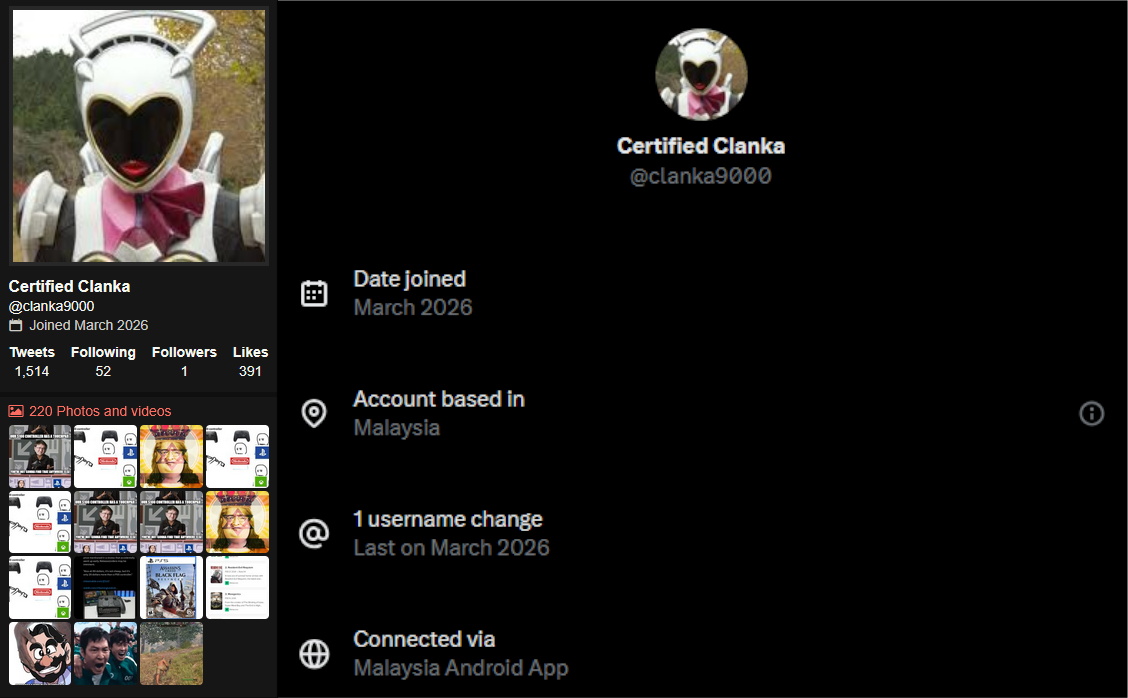The width and height of the screenshot is (1128, 698).
Task: Click the calendar icon beside Date joined
Action: (314, 293)
